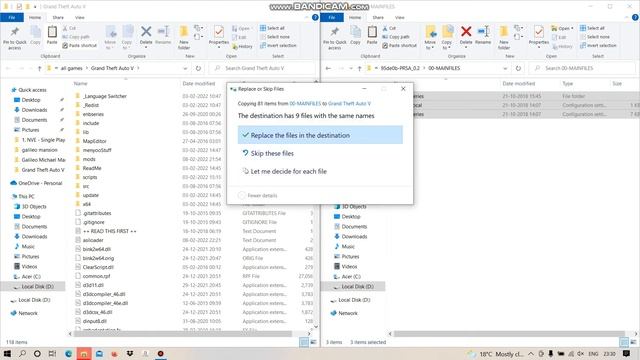This screenshot has height=360, width=640.
Task: Refresh the left window folder view
Action: tap(198, 68)
